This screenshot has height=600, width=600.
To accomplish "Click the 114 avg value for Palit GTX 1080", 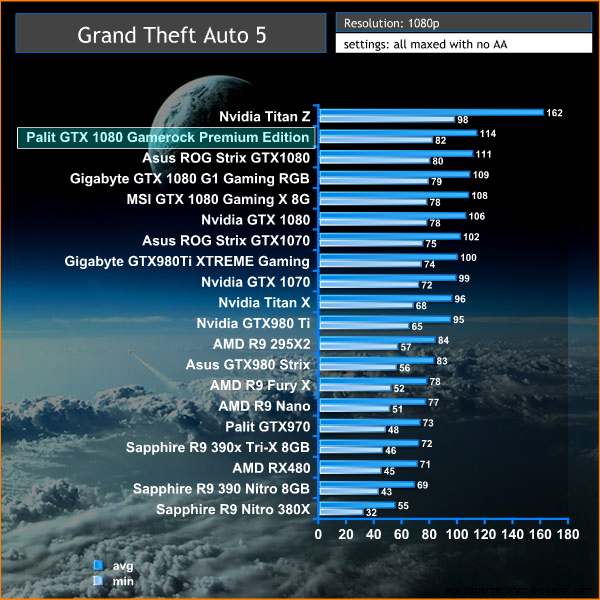I will click(x=488, y=134).
